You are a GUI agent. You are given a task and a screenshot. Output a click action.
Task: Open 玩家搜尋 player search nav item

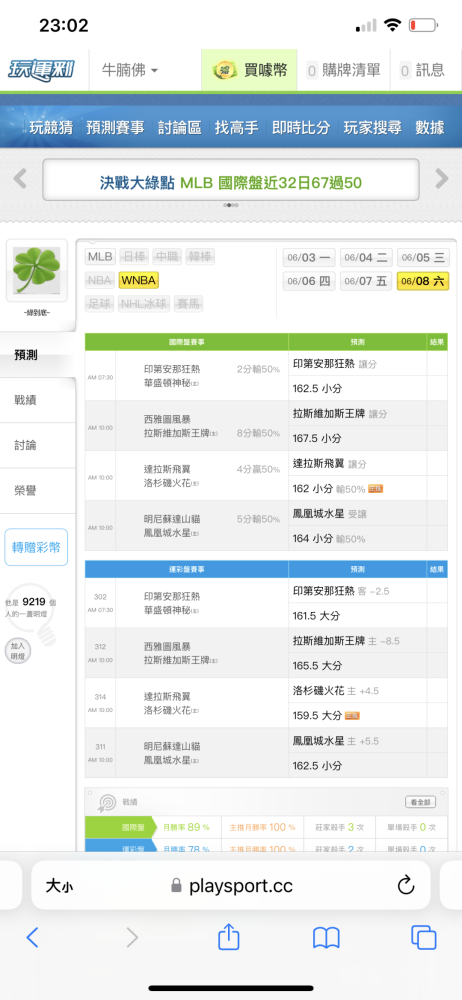373,127
